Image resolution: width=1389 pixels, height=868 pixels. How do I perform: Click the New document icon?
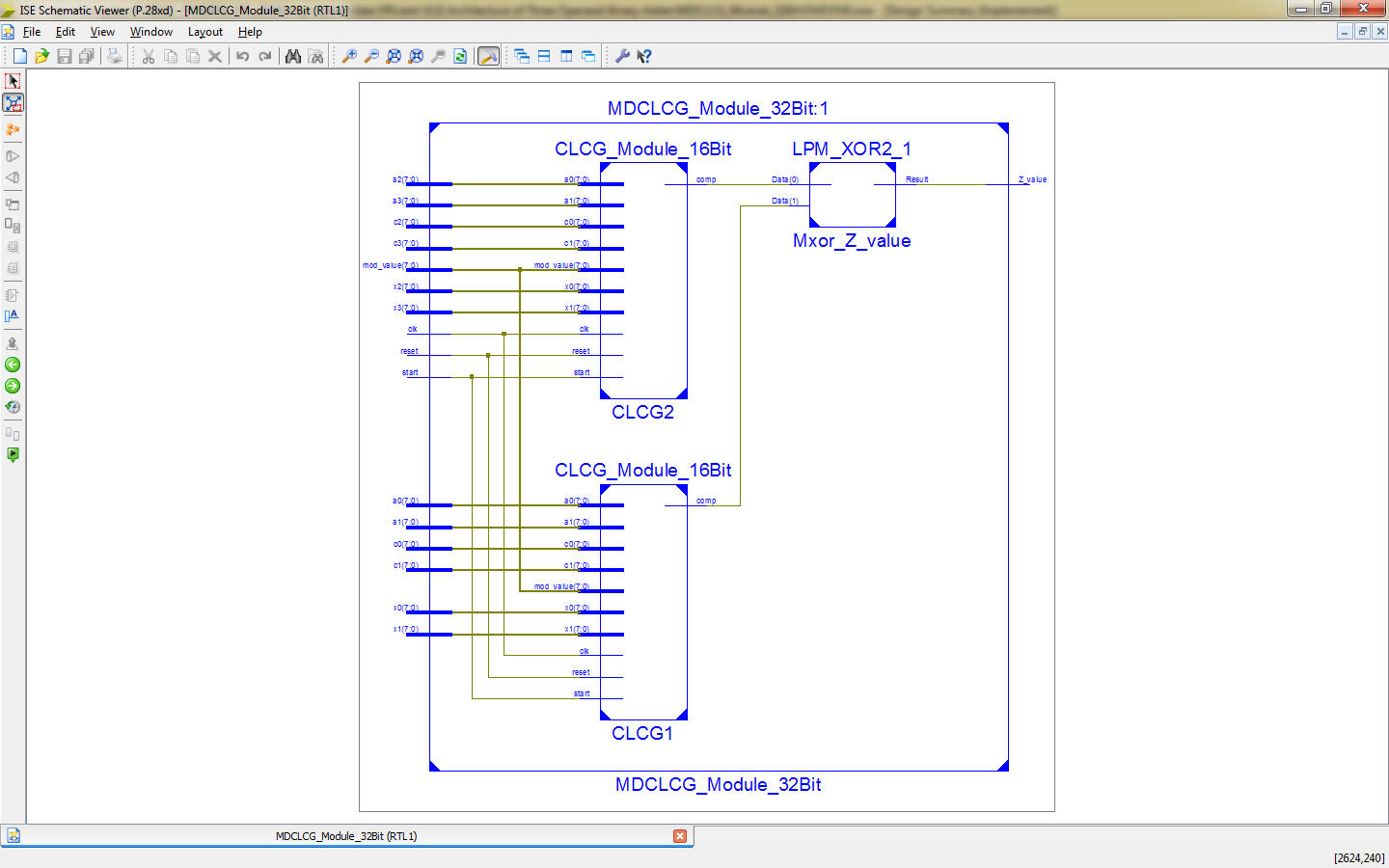19,56
